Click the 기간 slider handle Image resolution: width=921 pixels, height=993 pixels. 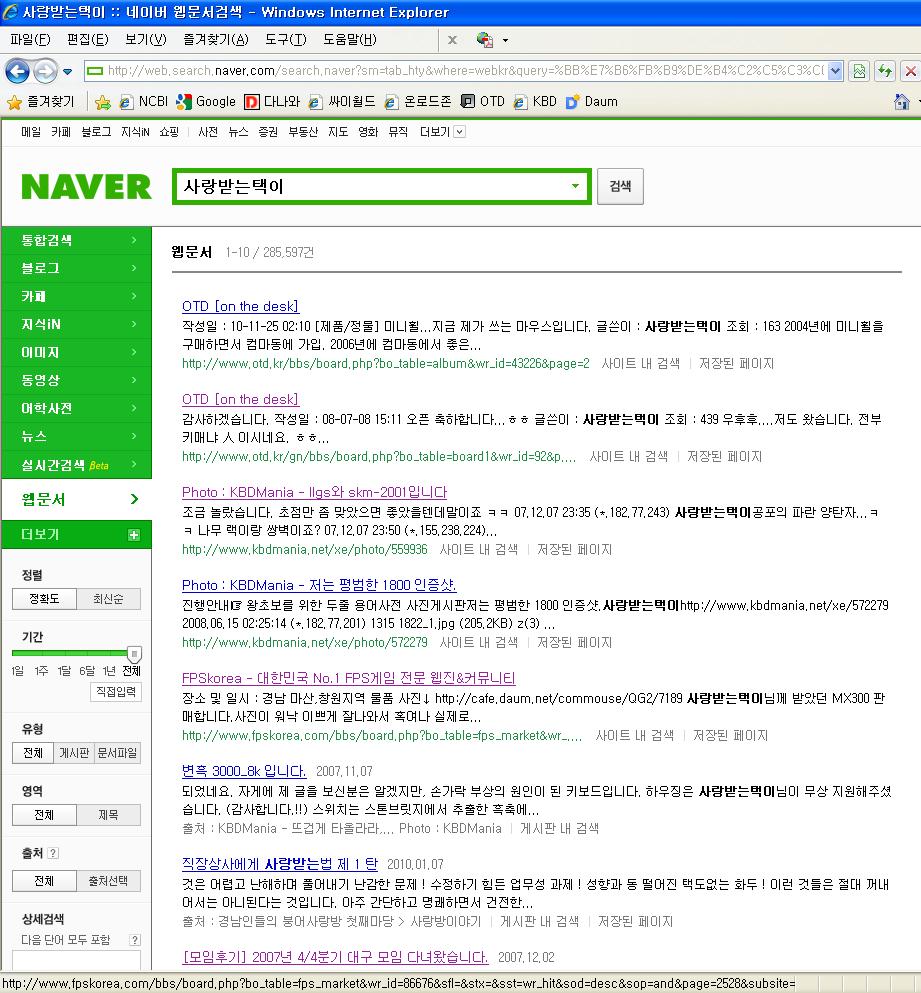(x=134, y=654)
